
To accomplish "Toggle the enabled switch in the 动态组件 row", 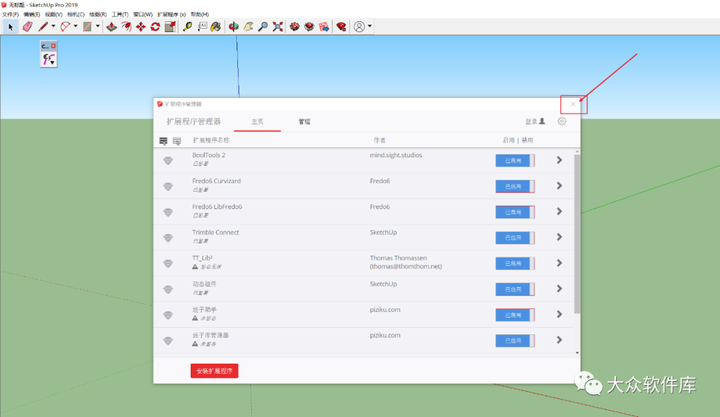I will 515,289.
